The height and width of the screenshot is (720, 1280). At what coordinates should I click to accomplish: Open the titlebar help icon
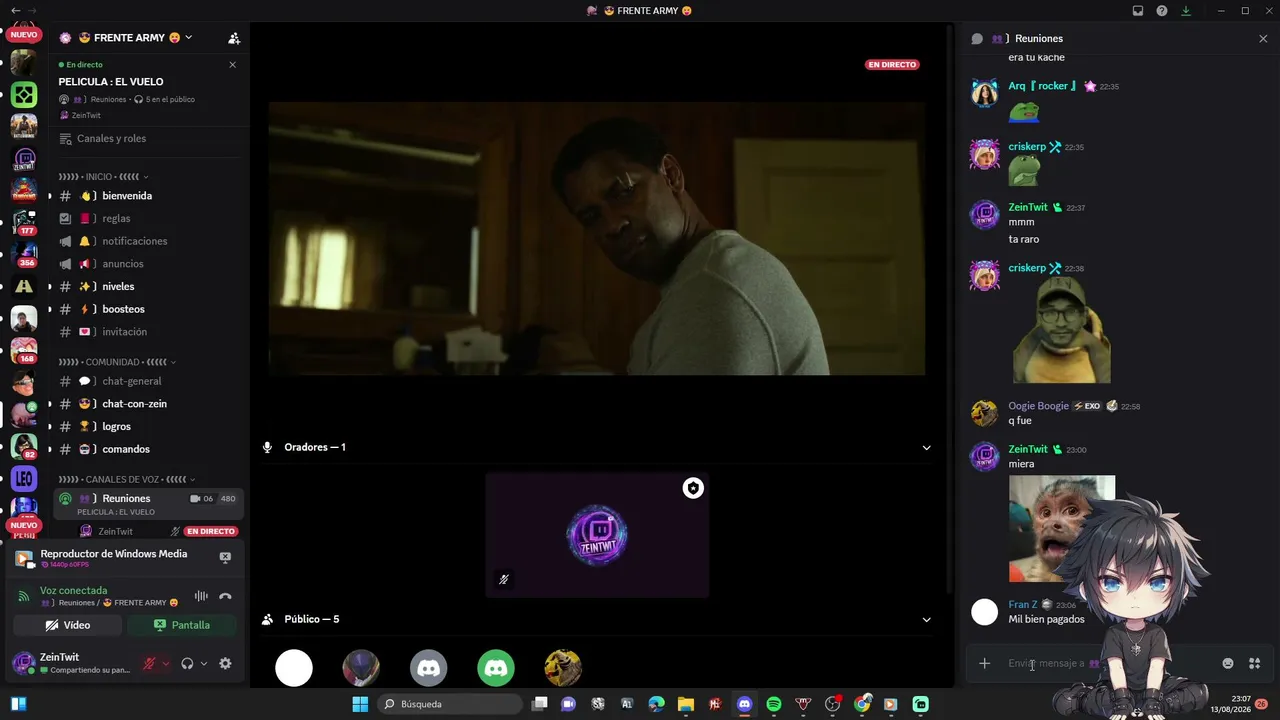(1162, 11)
